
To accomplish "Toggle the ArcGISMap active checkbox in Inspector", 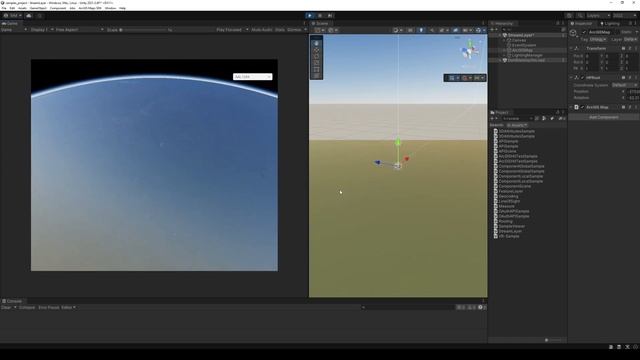I will click(x=584, y=32).
